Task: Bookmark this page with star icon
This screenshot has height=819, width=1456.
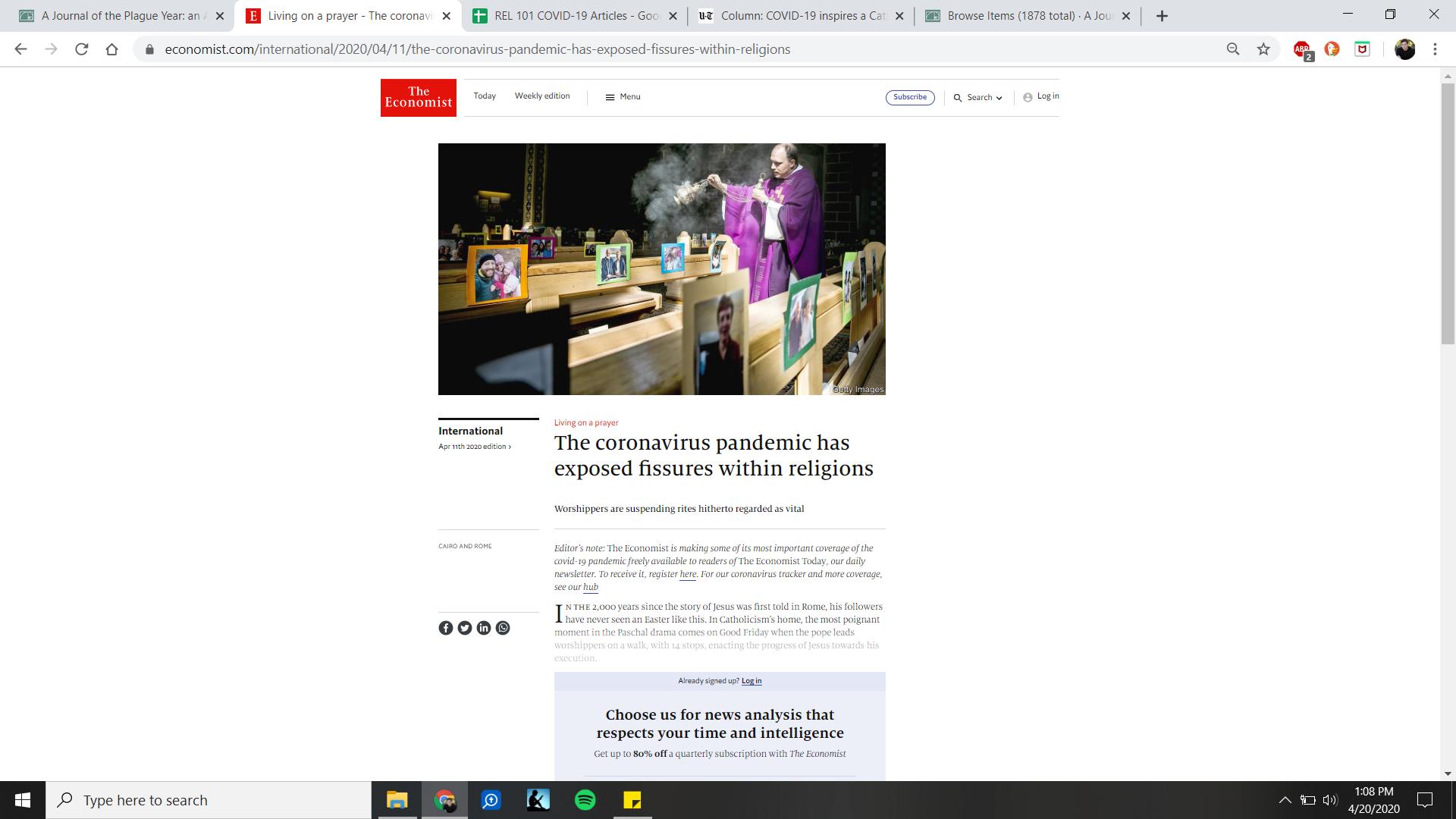Action: (x=1263, y=49)
